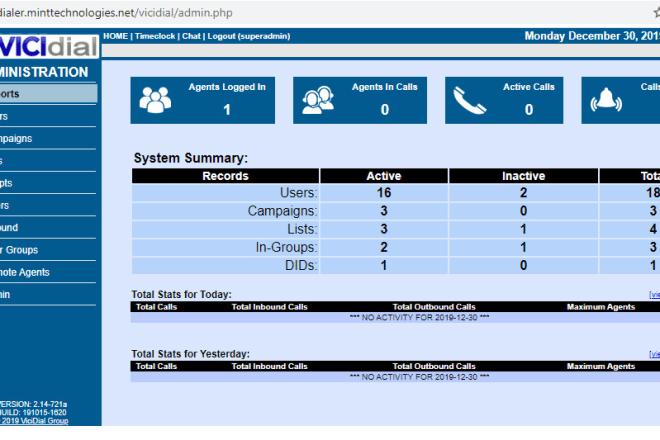Viewport: 660px width, 440px height.
Task: Click the Users row label in System Summary
Action: coord(299,193)
